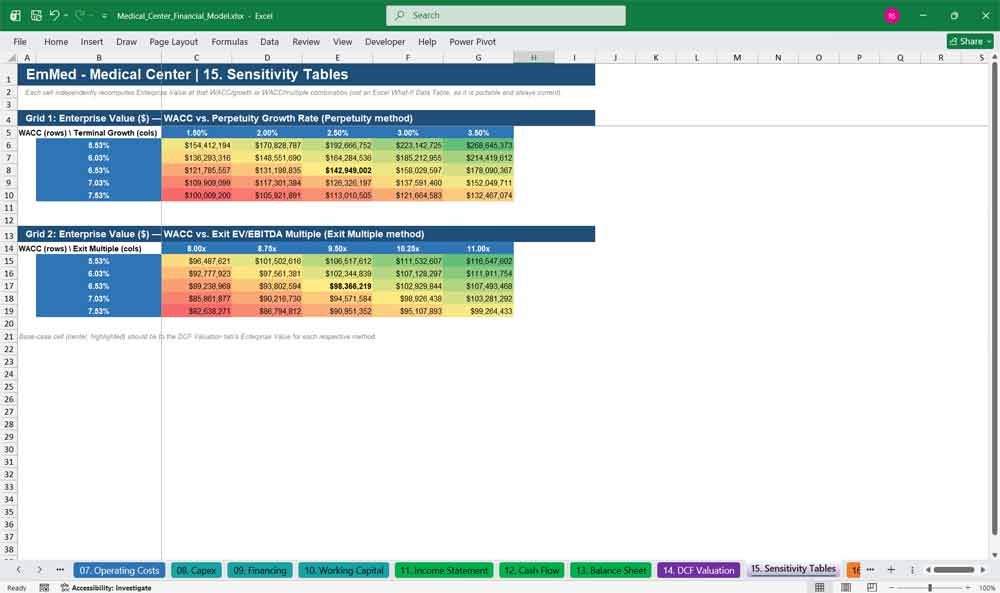1000x593 pixels.
Task: Switch to Normal view
Action: coord(820,587)
